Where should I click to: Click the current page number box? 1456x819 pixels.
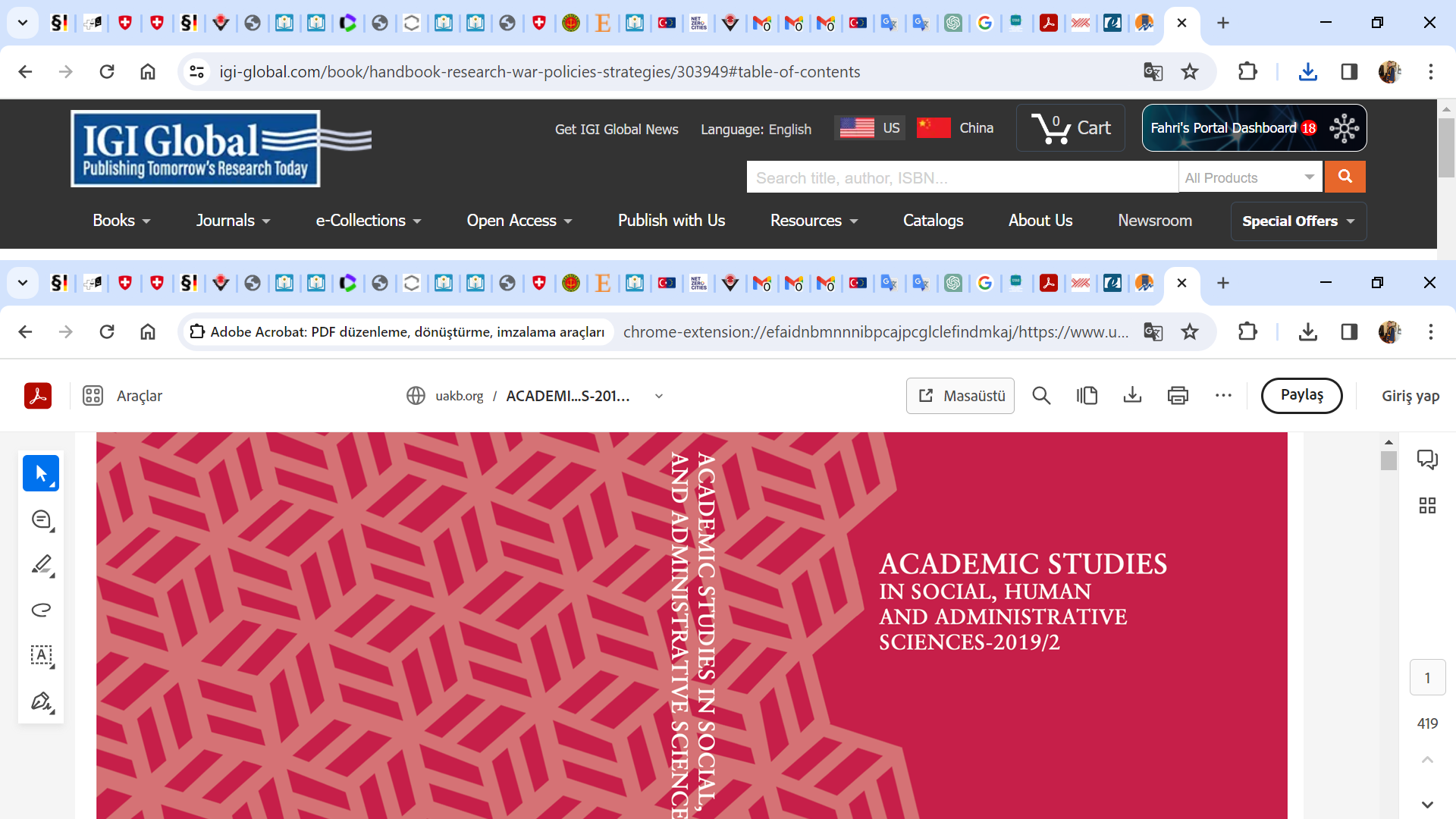coord(1427,678)
